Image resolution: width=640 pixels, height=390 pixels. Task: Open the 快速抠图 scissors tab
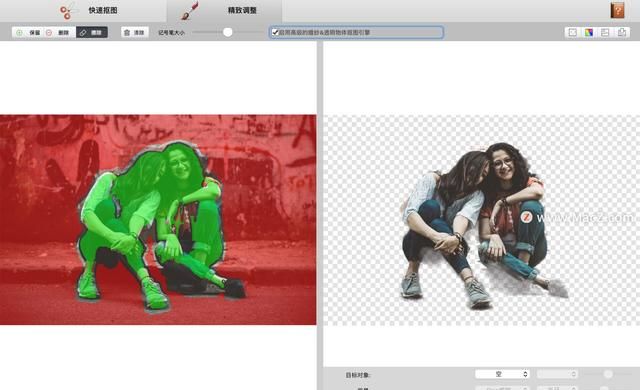(x=88, y=11)
